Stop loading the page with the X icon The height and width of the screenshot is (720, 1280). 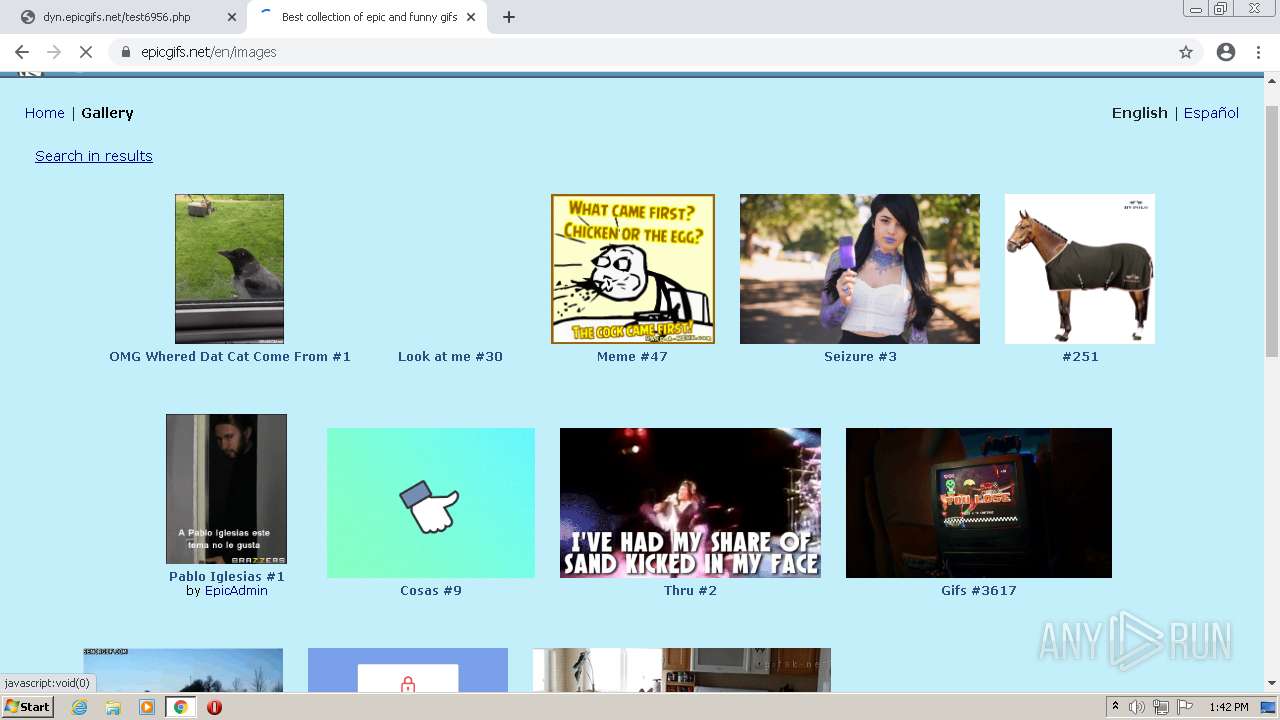[86, 52]
